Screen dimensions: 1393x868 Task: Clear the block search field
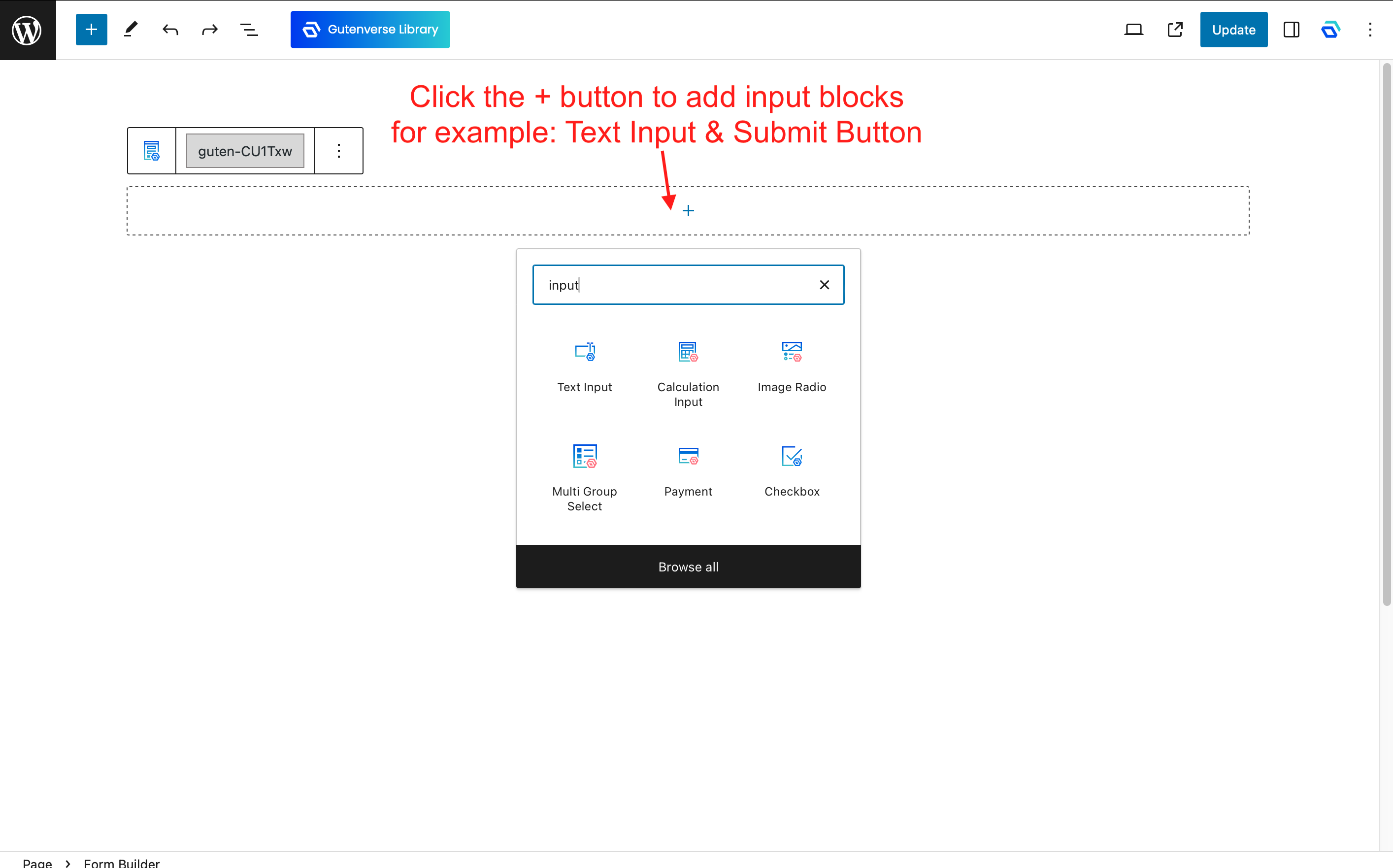pos(824,285)
